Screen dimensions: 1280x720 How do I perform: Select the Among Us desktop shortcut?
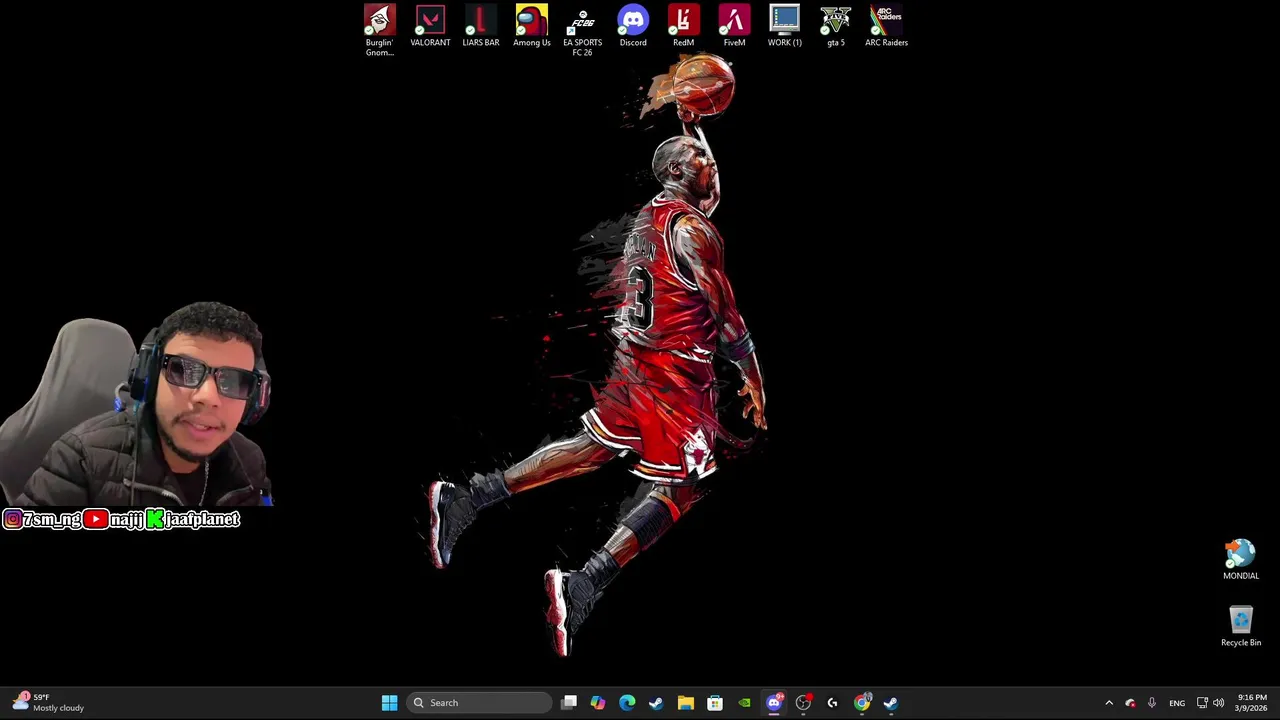(532, 27)
